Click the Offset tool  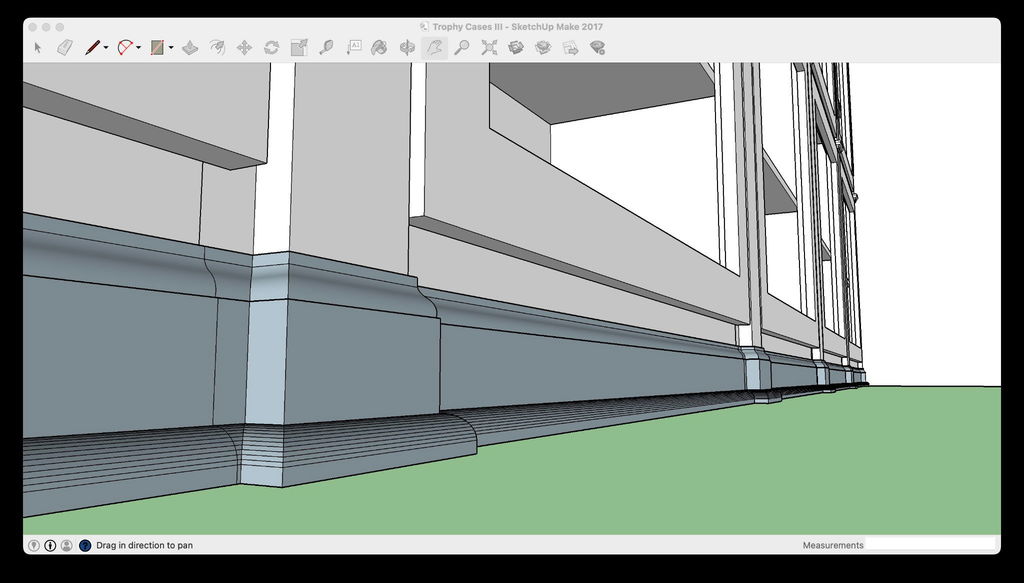coord(217,47)
